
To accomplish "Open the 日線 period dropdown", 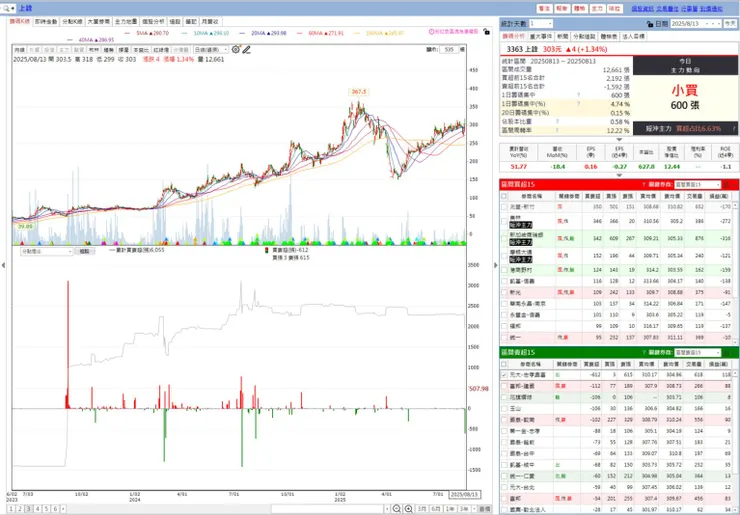I will click(x=210, y=50).
